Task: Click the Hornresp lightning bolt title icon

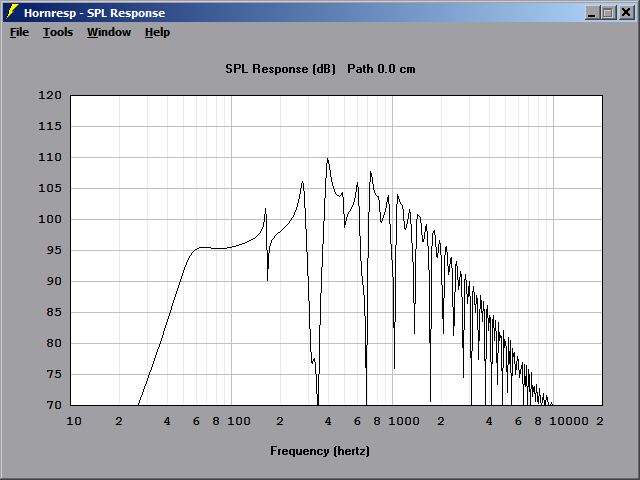Action: (12, 12)
